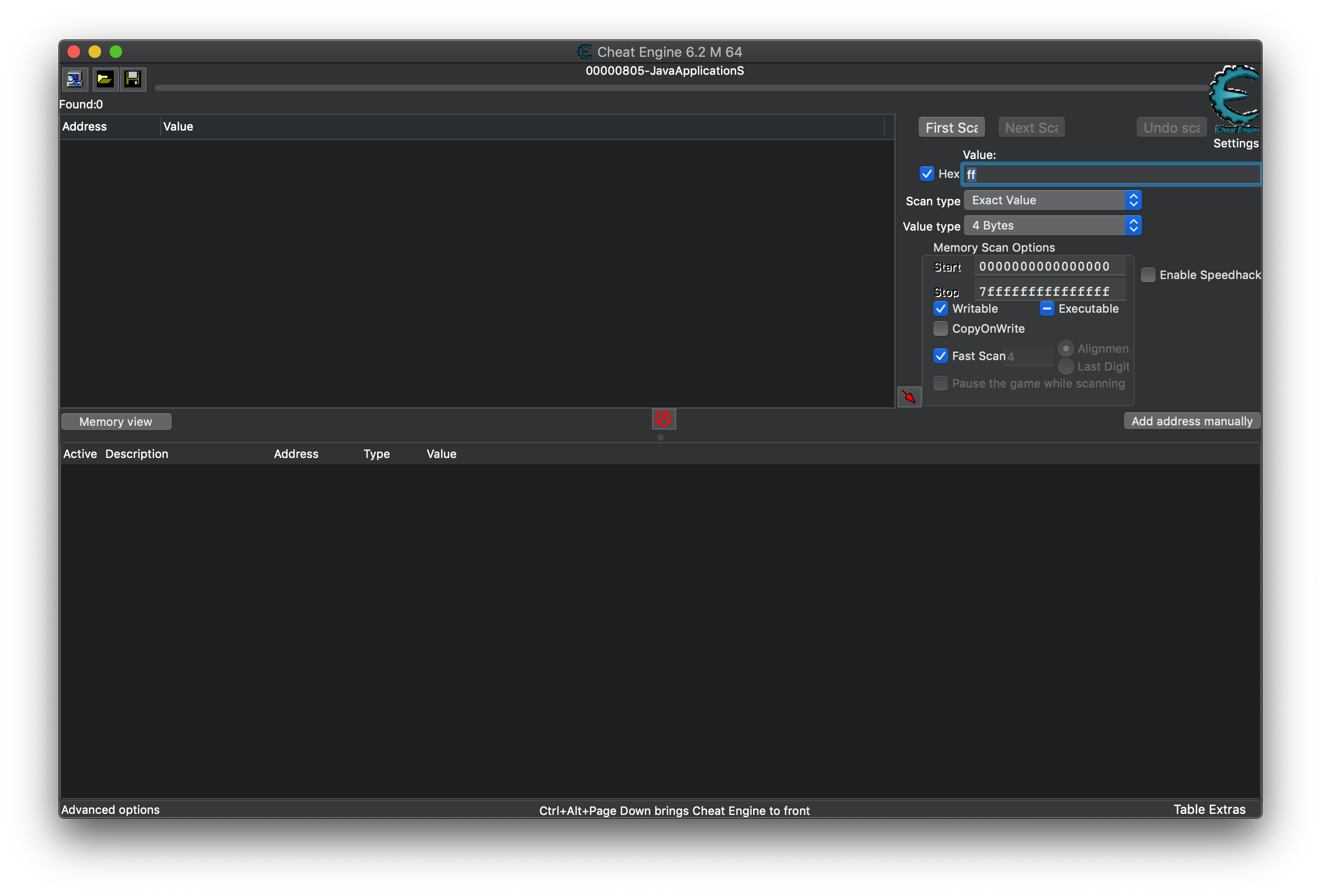1321x896 pixels.
Task: Disable Fast Scan checkbox
Action: 940,356
